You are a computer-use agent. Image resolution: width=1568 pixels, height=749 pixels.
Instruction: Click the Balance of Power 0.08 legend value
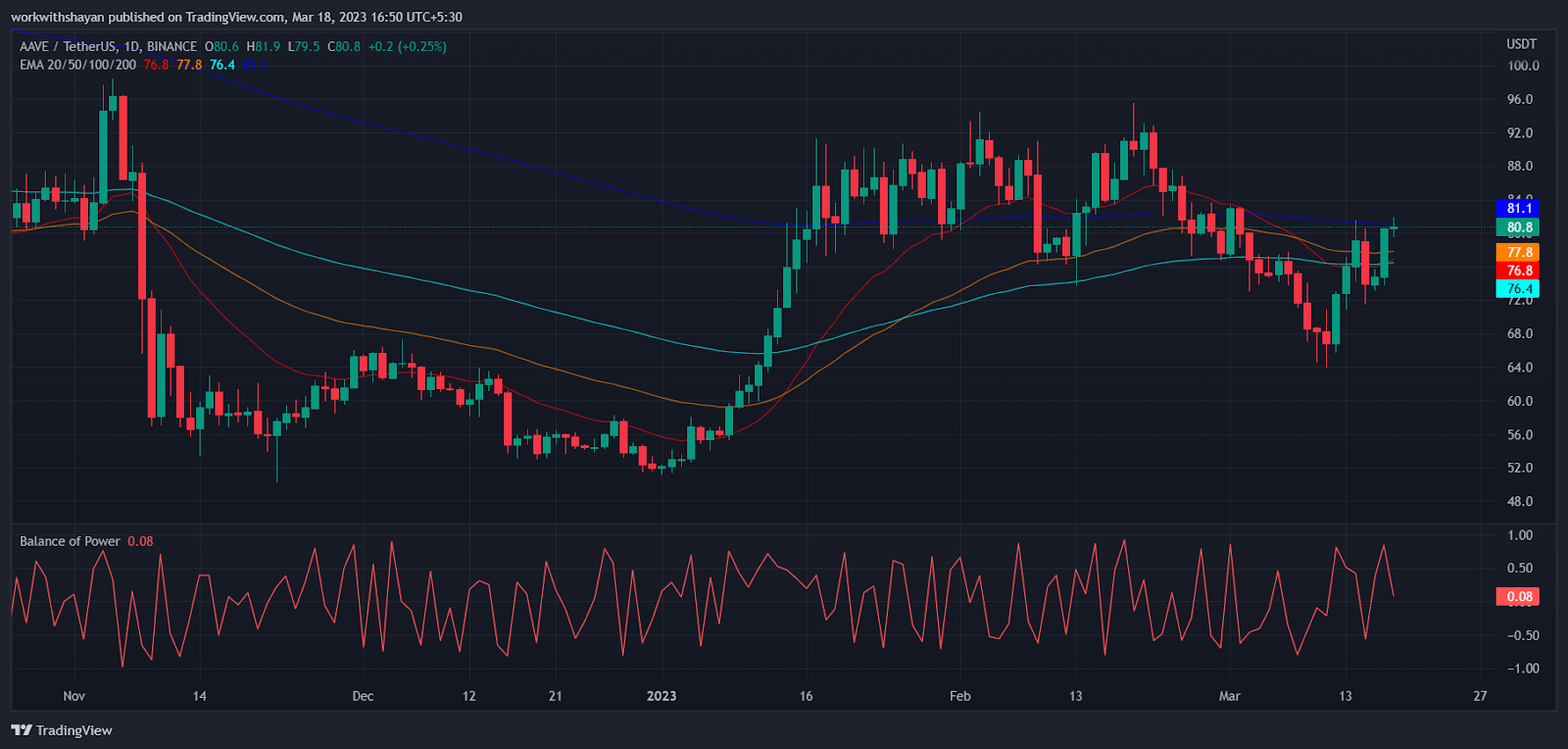[x=140, y=541]
